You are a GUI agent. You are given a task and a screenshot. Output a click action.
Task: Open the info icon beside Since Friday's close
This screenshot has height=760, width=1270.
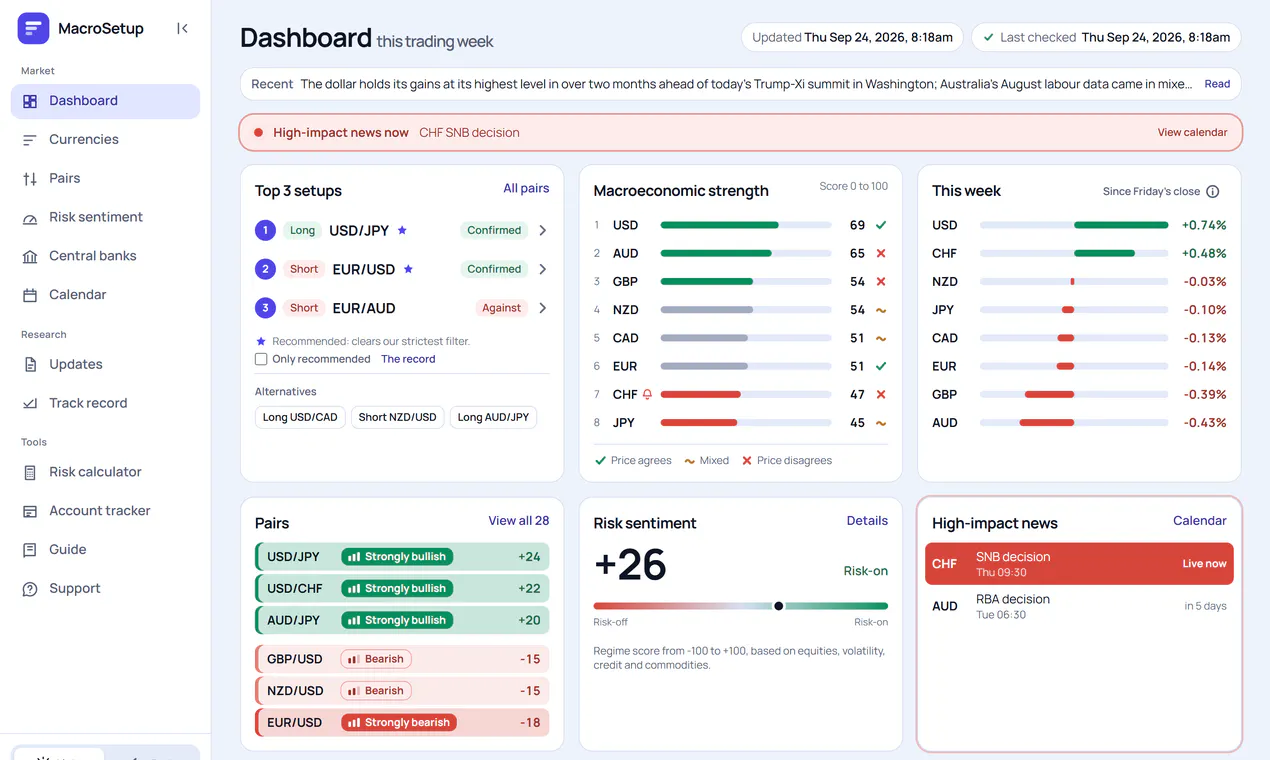pos(1212,191)
